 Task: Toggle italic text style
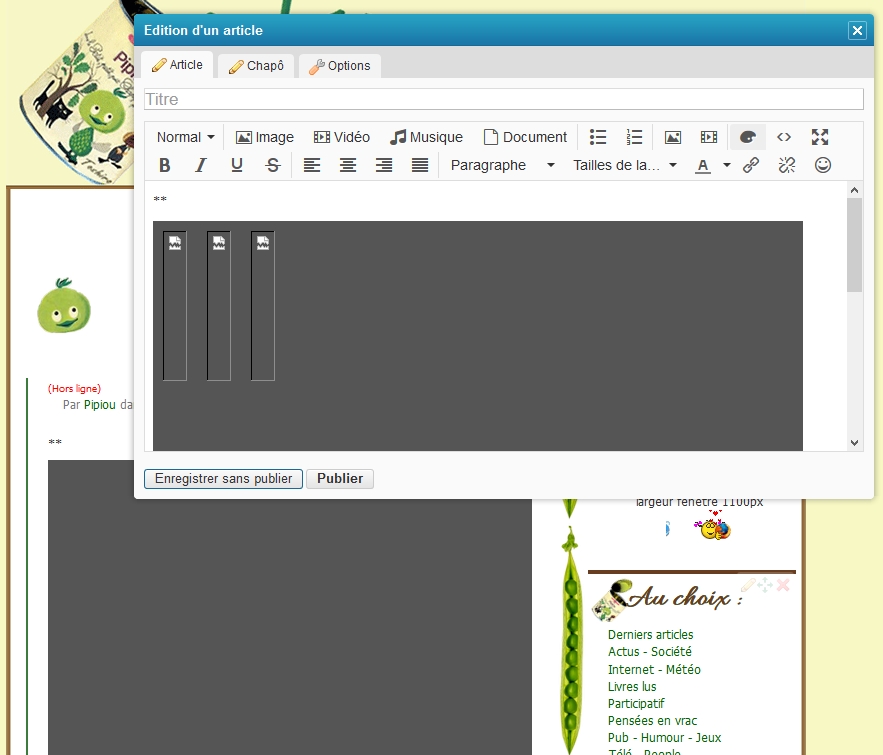coord(201,166)
